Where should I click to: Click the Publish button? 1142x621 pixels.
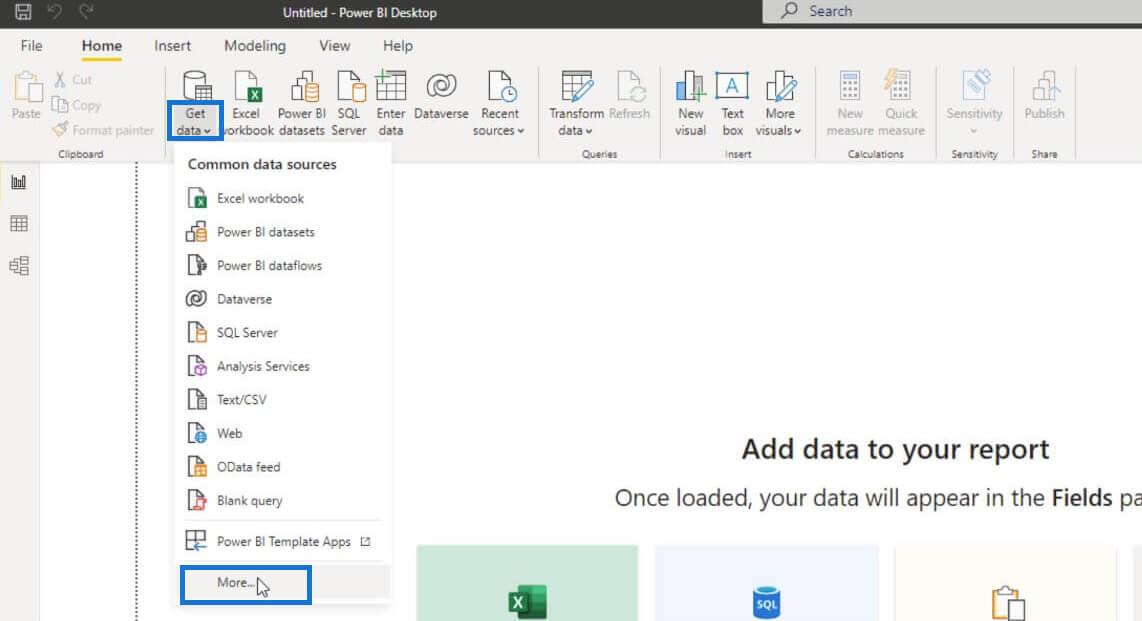point(1044,96)
